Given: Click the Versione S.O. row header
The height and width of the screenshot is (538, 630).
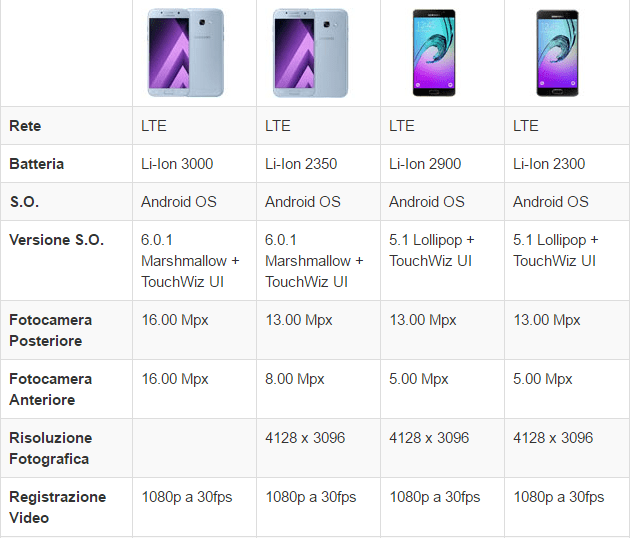Looking at the screenshot, I should coord(56,240).
